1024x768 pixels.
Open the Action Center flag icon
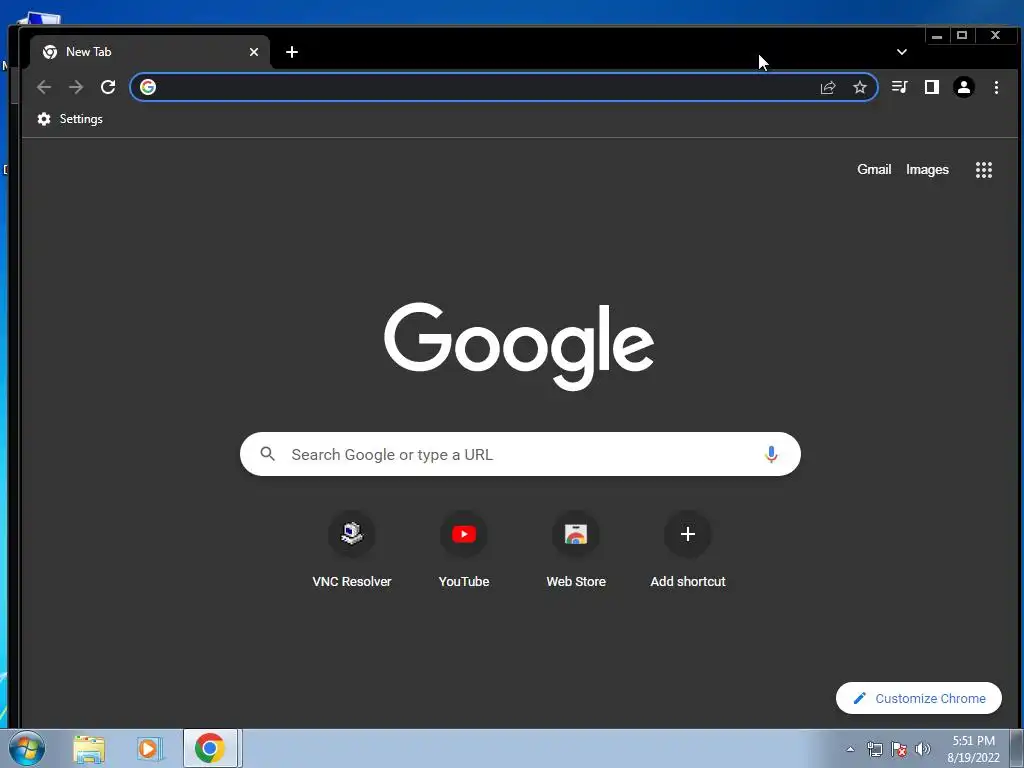(x=899, y=749)
